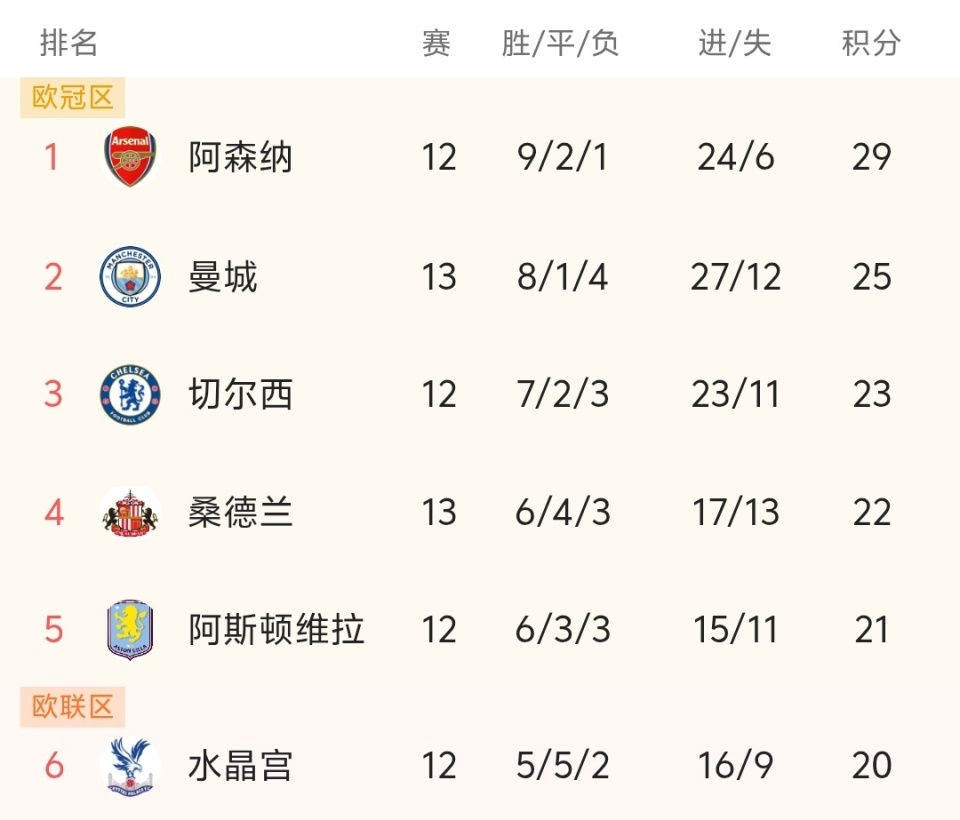The width and height of the screenshot is (960, 820).
Task: Click the 赛 matches-played column header
Action: pyautogui.click(x=437, y=43)
